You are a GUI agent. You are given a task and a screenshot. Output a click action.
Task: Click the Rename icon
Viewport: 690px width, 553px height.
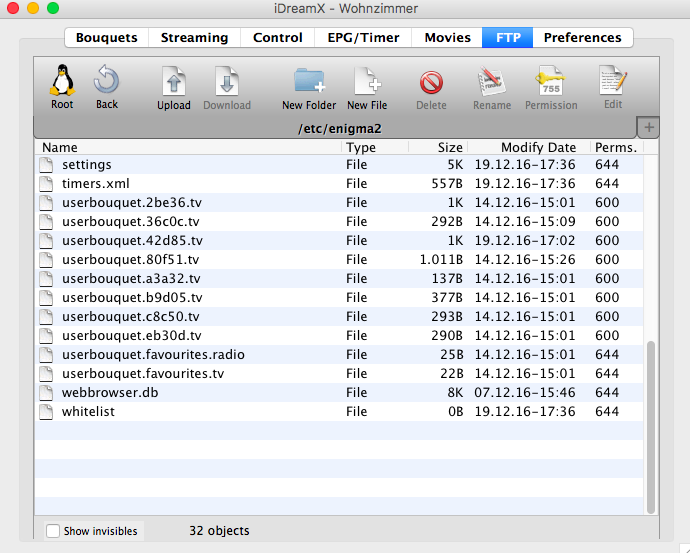coord(492,81)
